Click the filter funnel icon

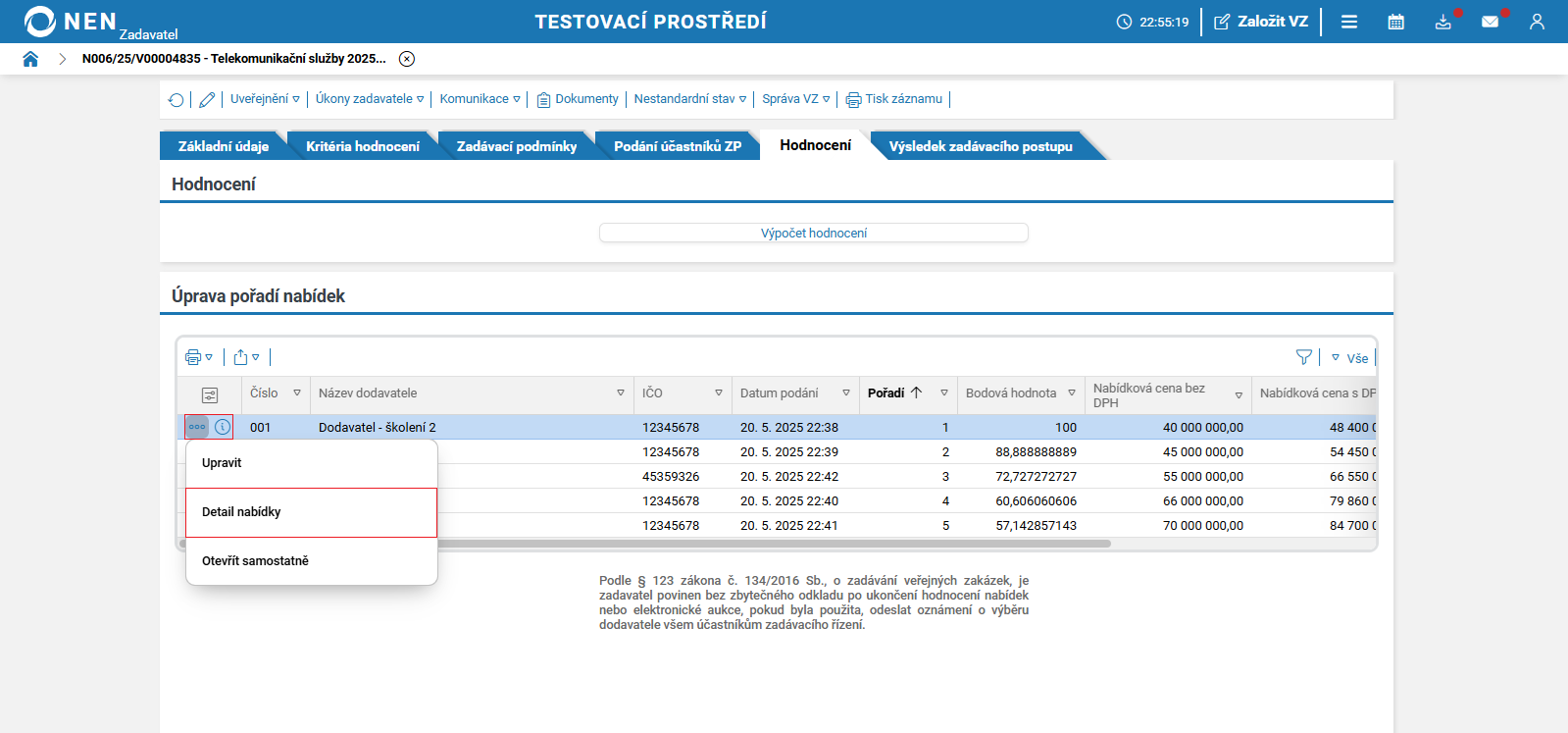(x=1304, y=357)
